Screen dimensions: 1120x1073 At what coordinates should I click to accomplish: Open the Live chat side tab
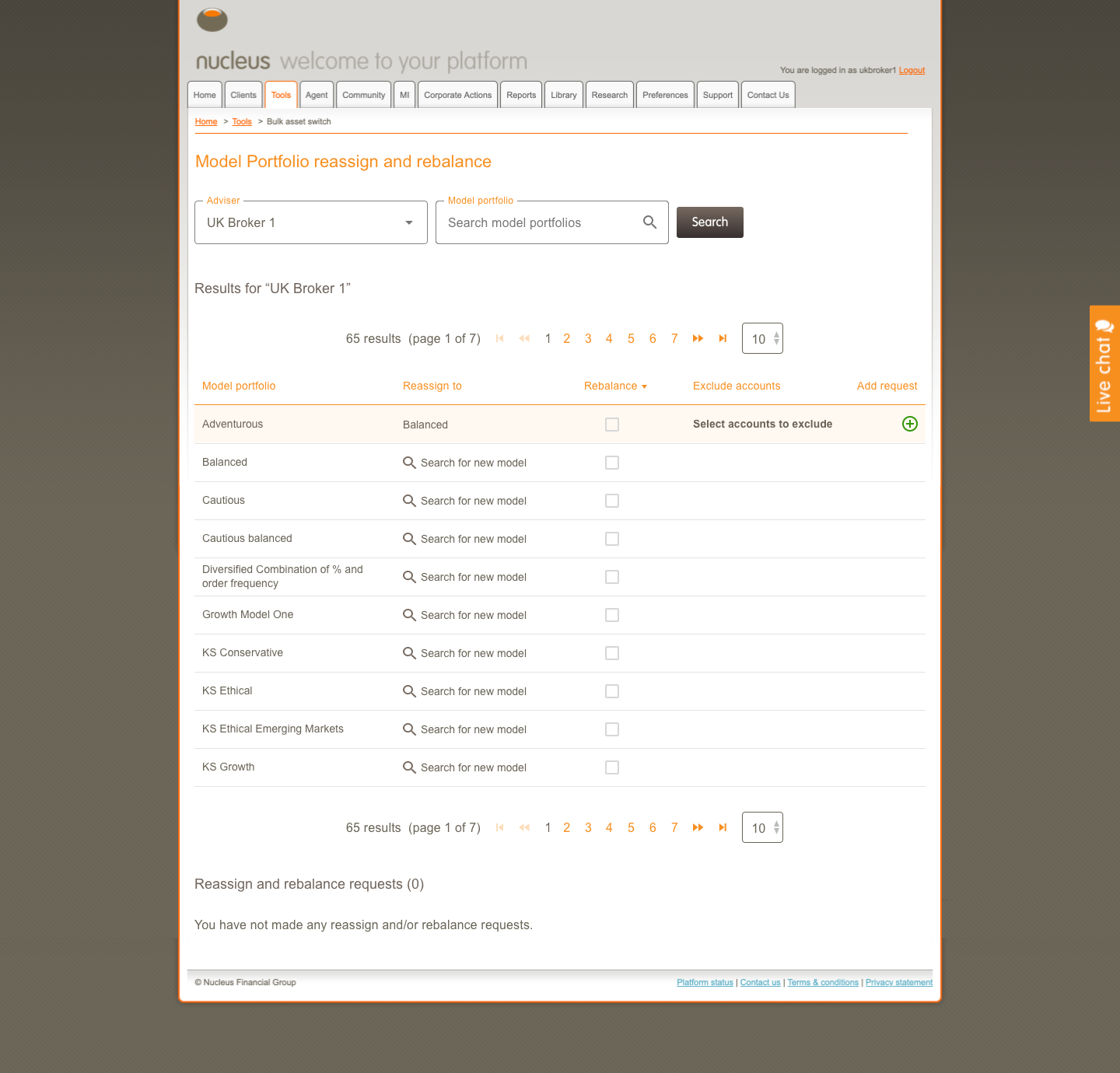tap(1104, 363)
